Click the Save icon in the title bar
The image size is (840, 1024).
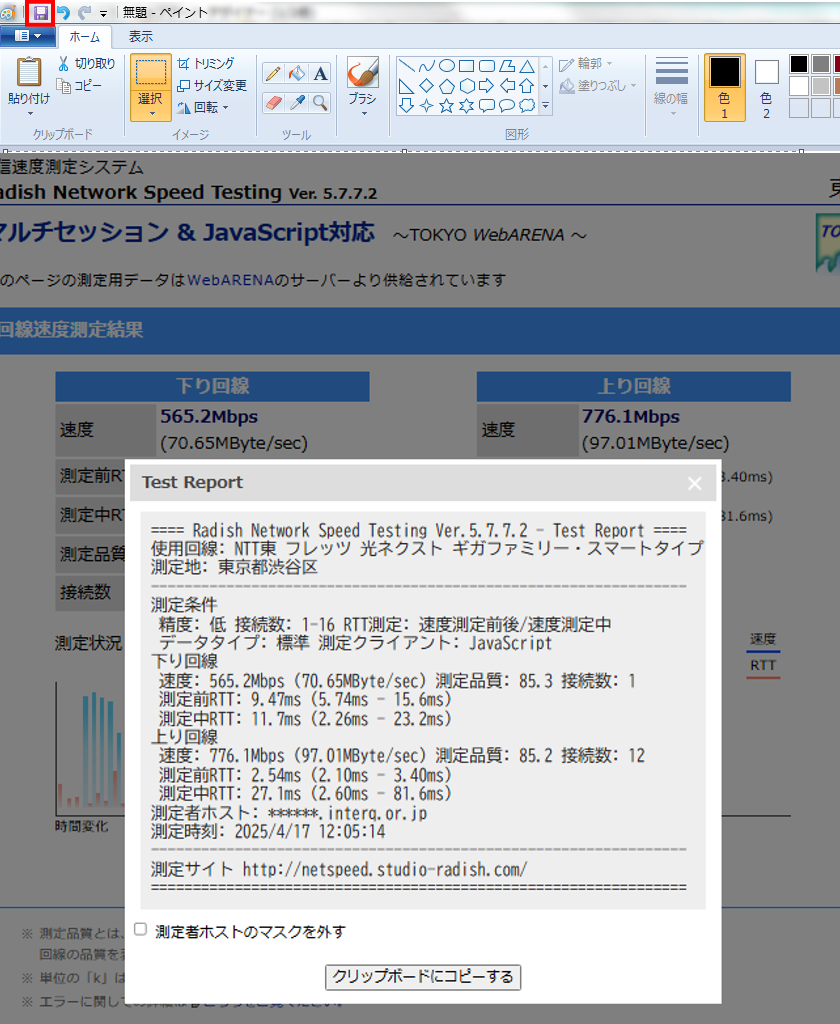point(40,13)
